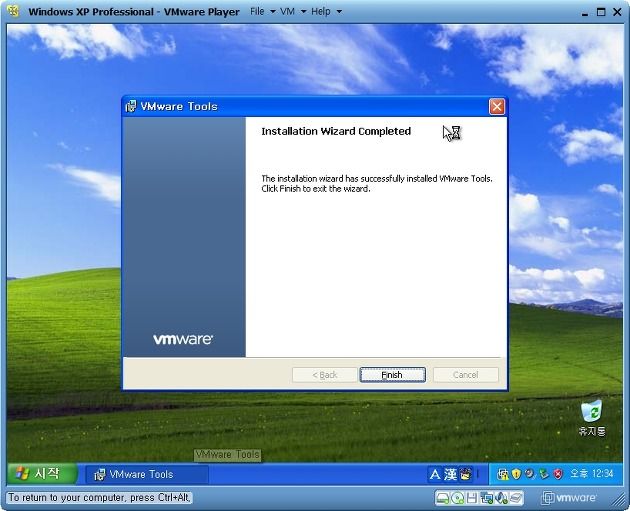Click the Safely Remove Hardware tray icon
Viewport: 630px width, 511px height.
coord(544,474)
